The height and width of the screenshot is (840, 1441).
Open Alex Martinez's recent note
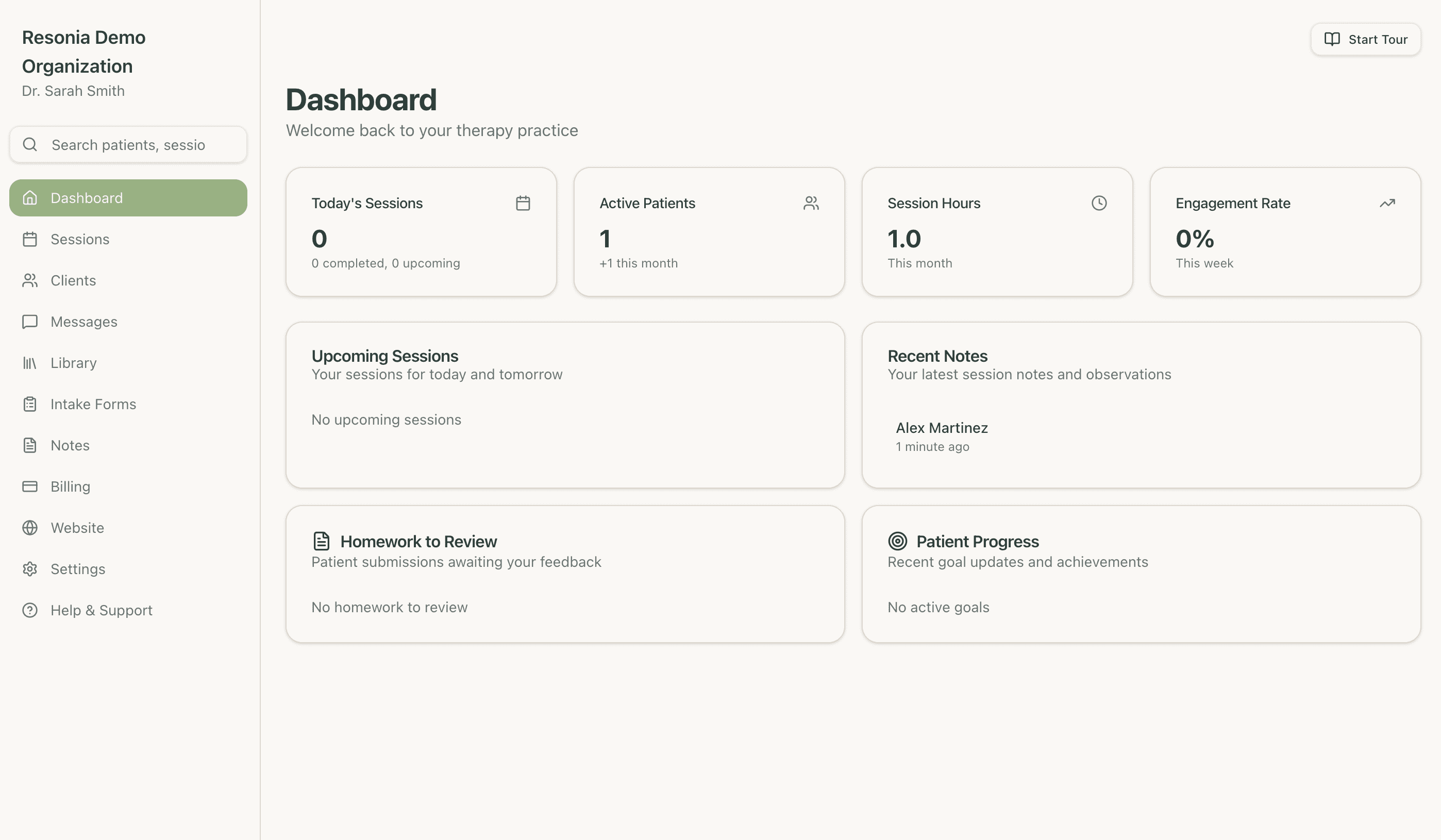(941, 436)
